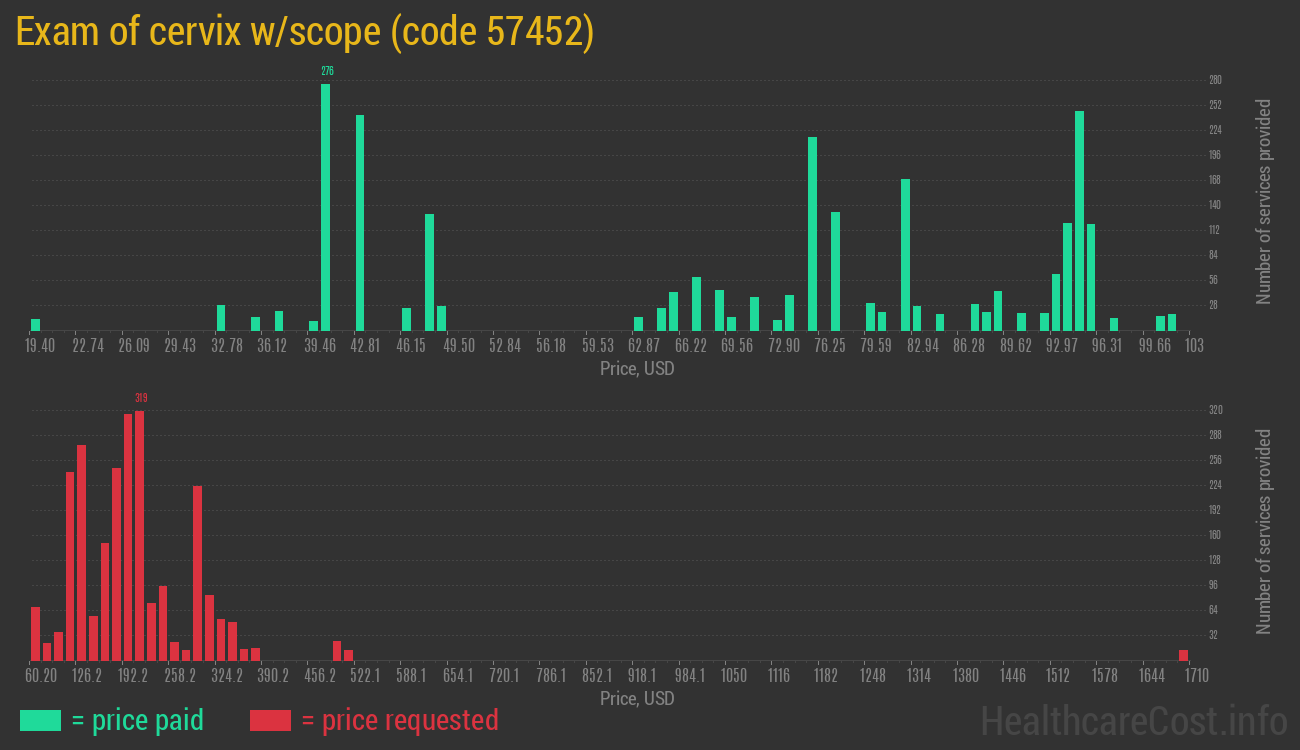Viewport: 1300px width, 750px height.
Task: Click the 'Price, USD' label under red chart
Action: [637, 698]
